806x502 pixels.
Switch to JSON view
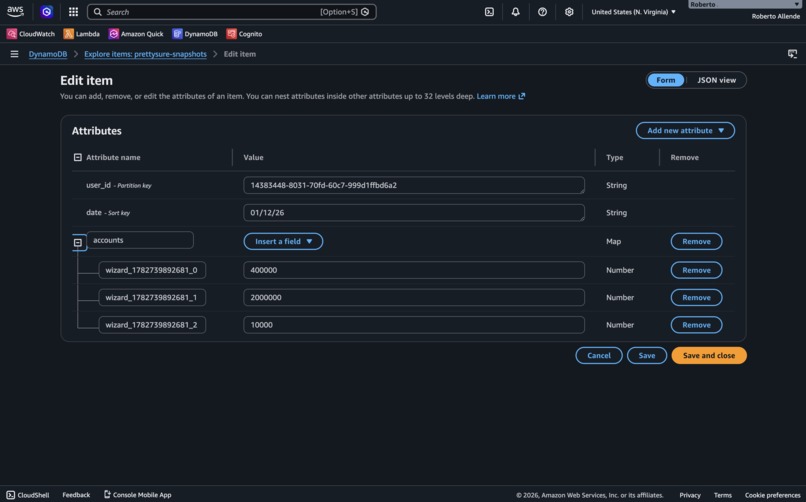pyautogui.click(x=716, y=80)
